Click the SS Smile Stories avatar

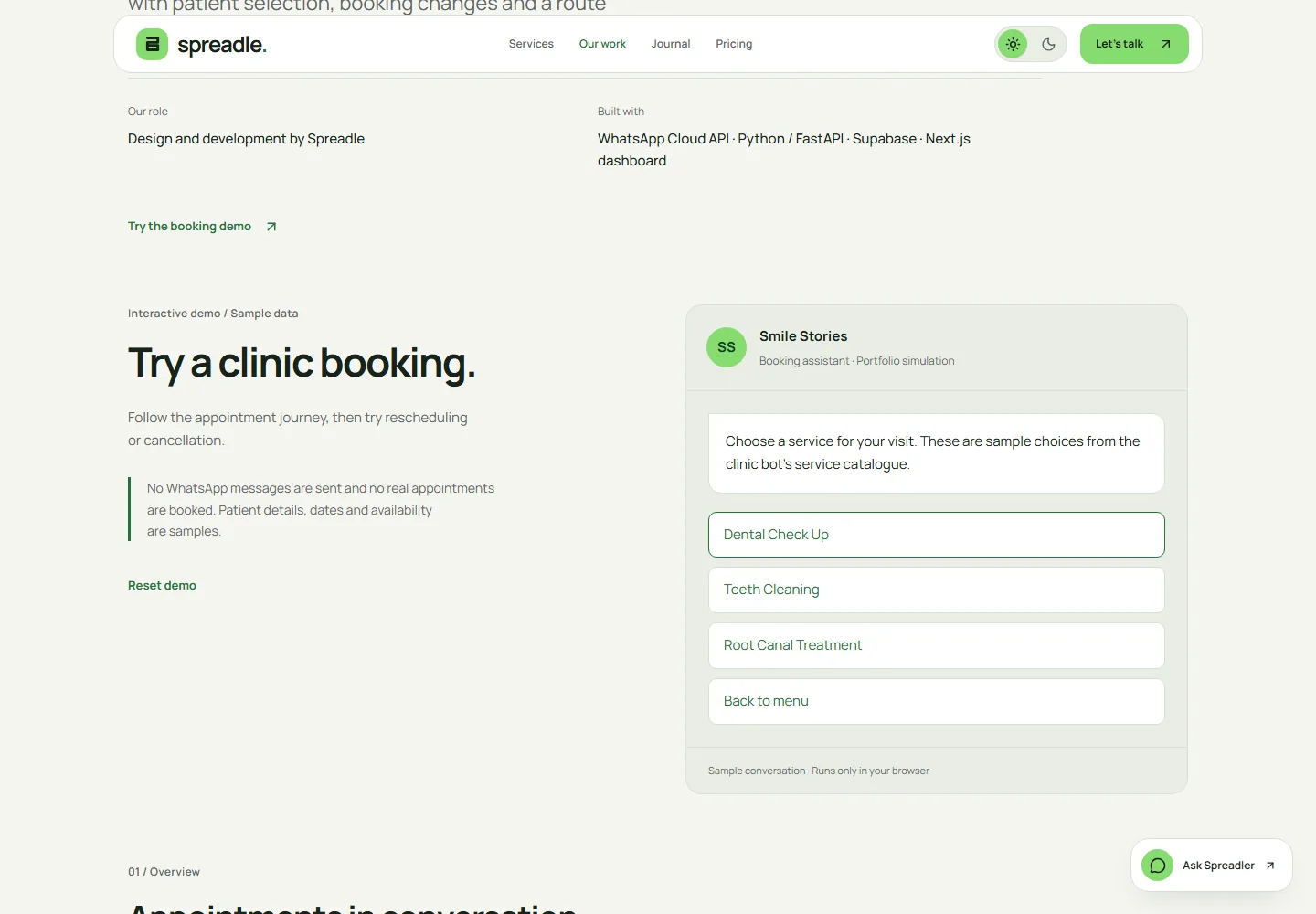click(x=727, y=347)
